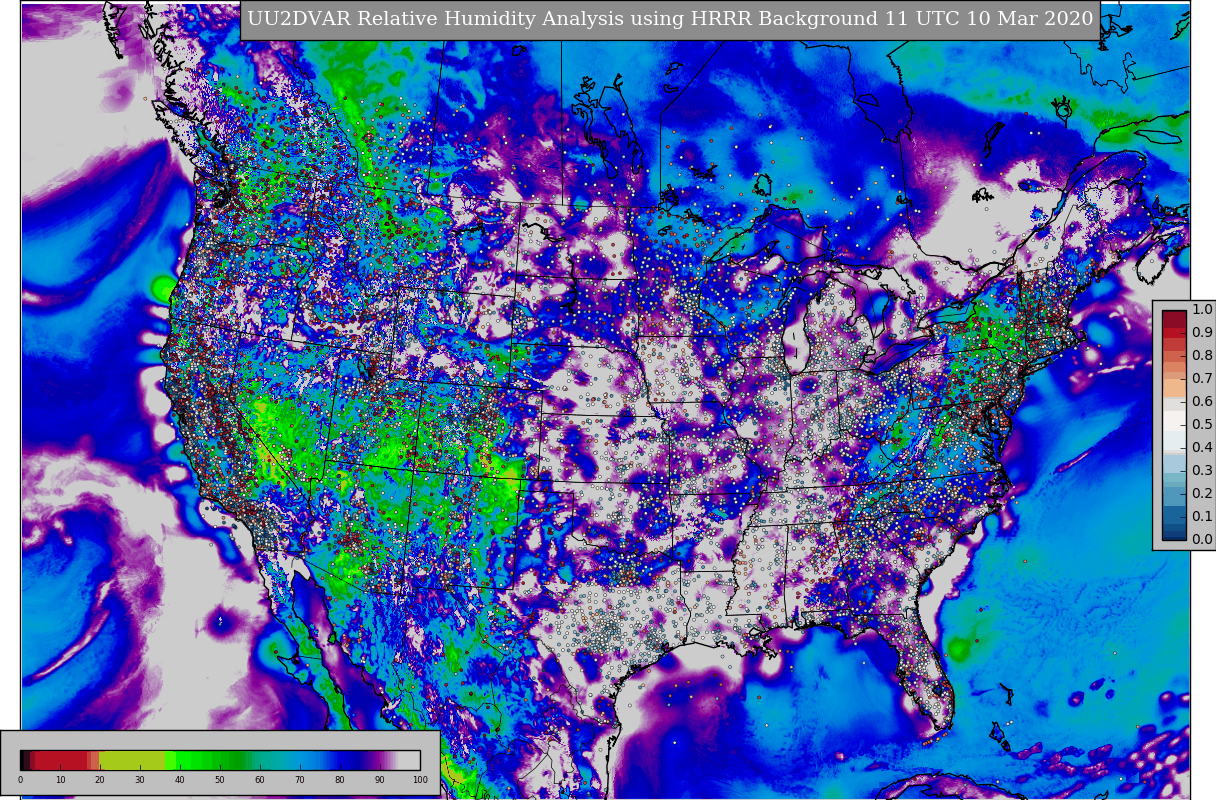Click the white middle swatch of vertical colorbar
Image resolution: width=1216 pixels, height=800 pixels.
click(1174, 421)
